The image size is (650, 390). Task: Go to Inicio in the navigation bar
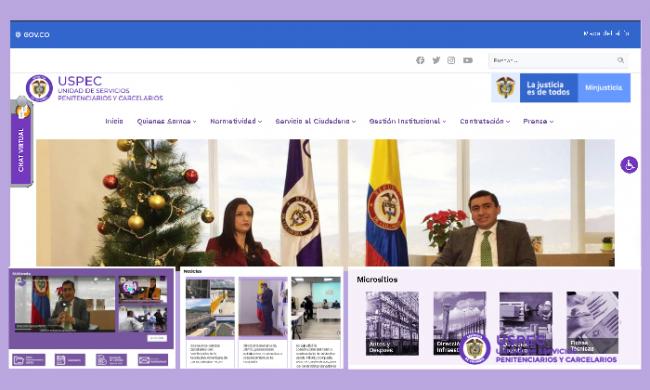[x=114, y=121]
